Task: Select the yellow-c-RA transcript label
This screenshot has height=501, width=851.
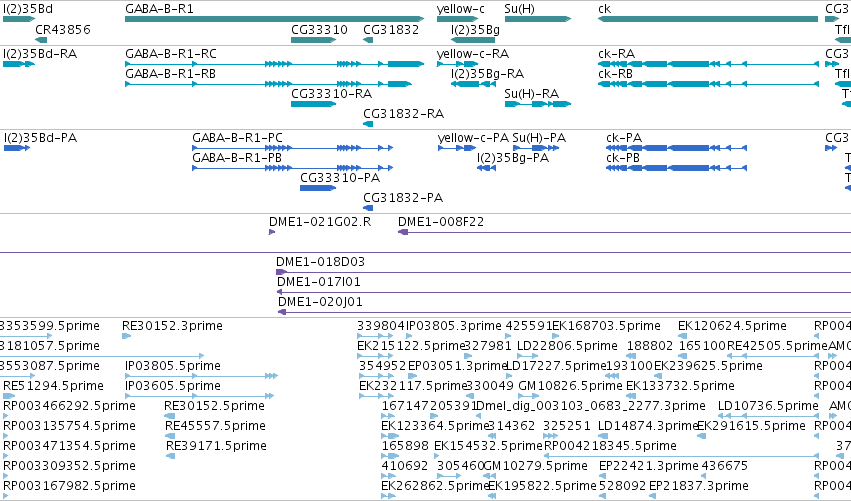Action: pyautogui.click(x=472, y=54)
